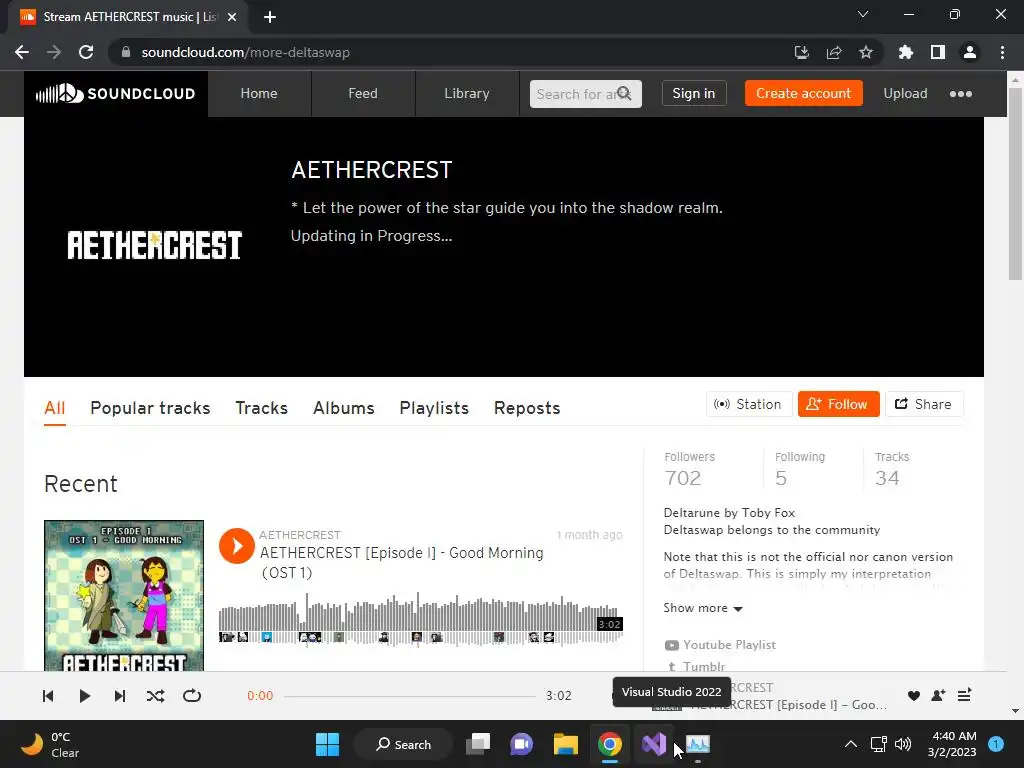Switch to the Popular tracks tab
Screen dimensions: 1024x768
pyautogui.click(x=150, y=408)
